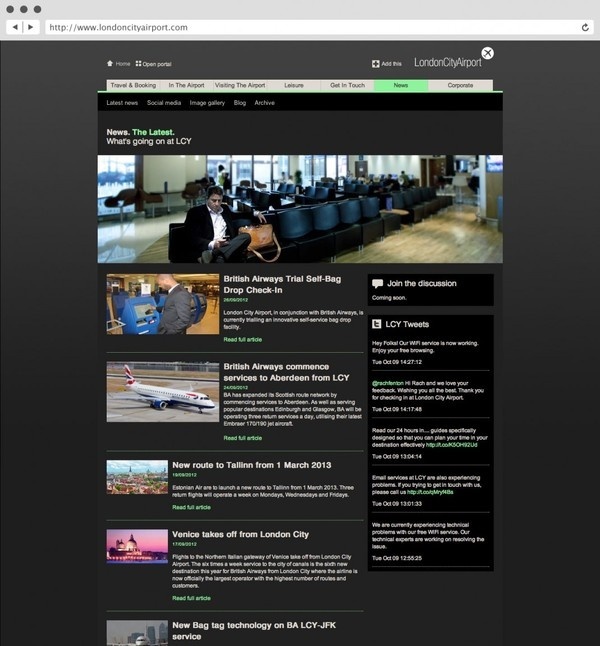The height and width of the screenshot is (646, 600).
Task: Open BA services to Aberdeen headline
Action: pos(286,372)
